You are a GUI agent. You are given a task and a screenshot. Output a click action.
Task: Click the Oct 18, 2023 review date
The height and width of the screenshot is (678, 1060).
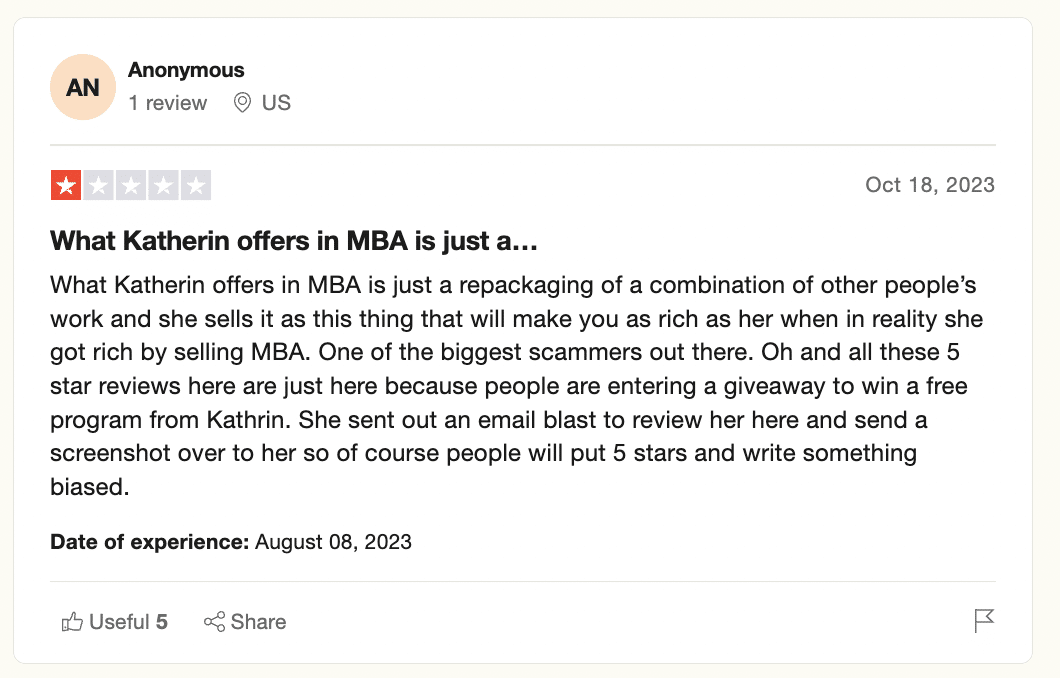point(930,185)
